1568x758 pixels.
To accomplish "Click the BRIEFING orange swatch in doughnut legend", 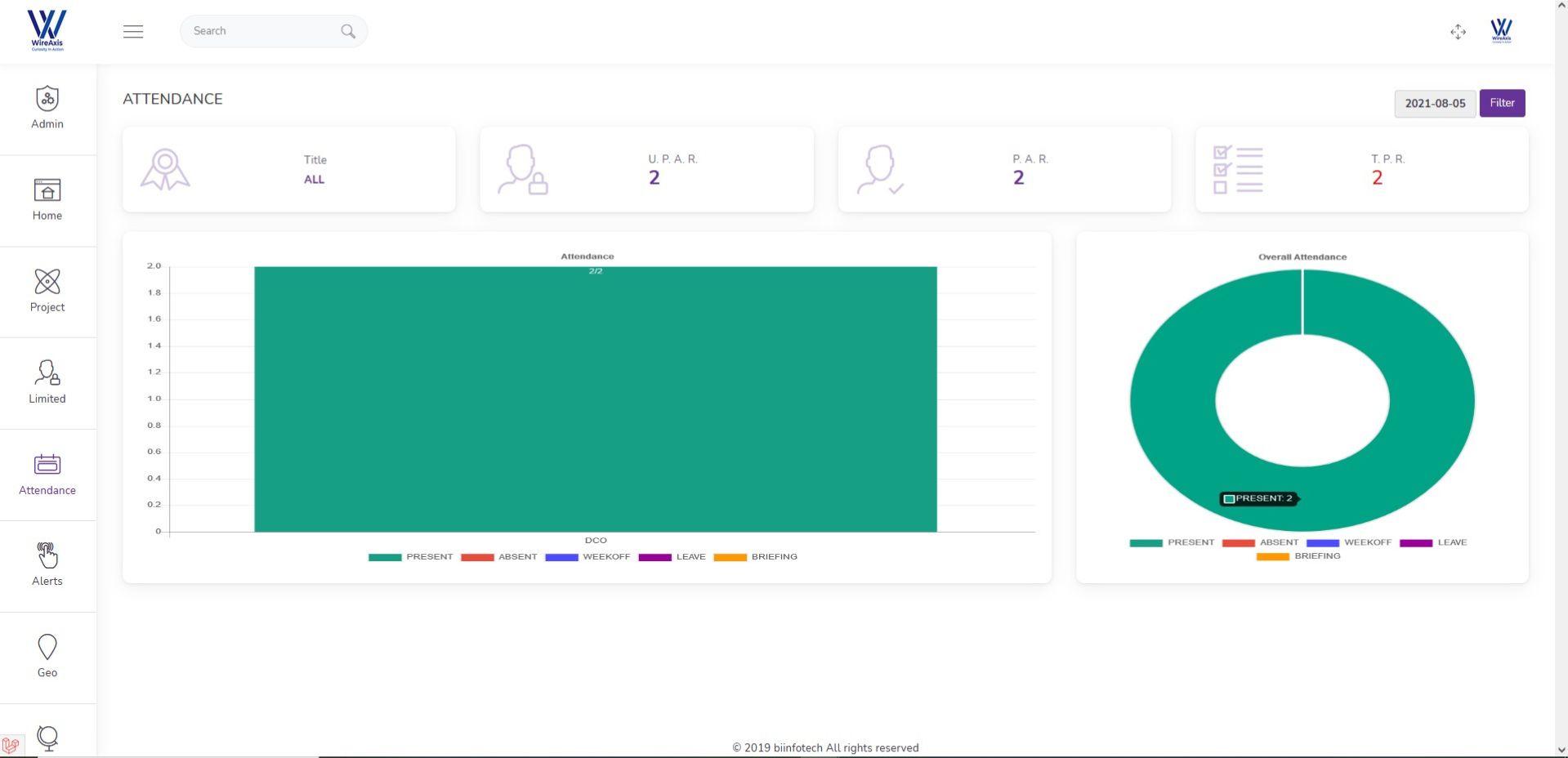I will pyautogui.click(x=1272, y=556).
